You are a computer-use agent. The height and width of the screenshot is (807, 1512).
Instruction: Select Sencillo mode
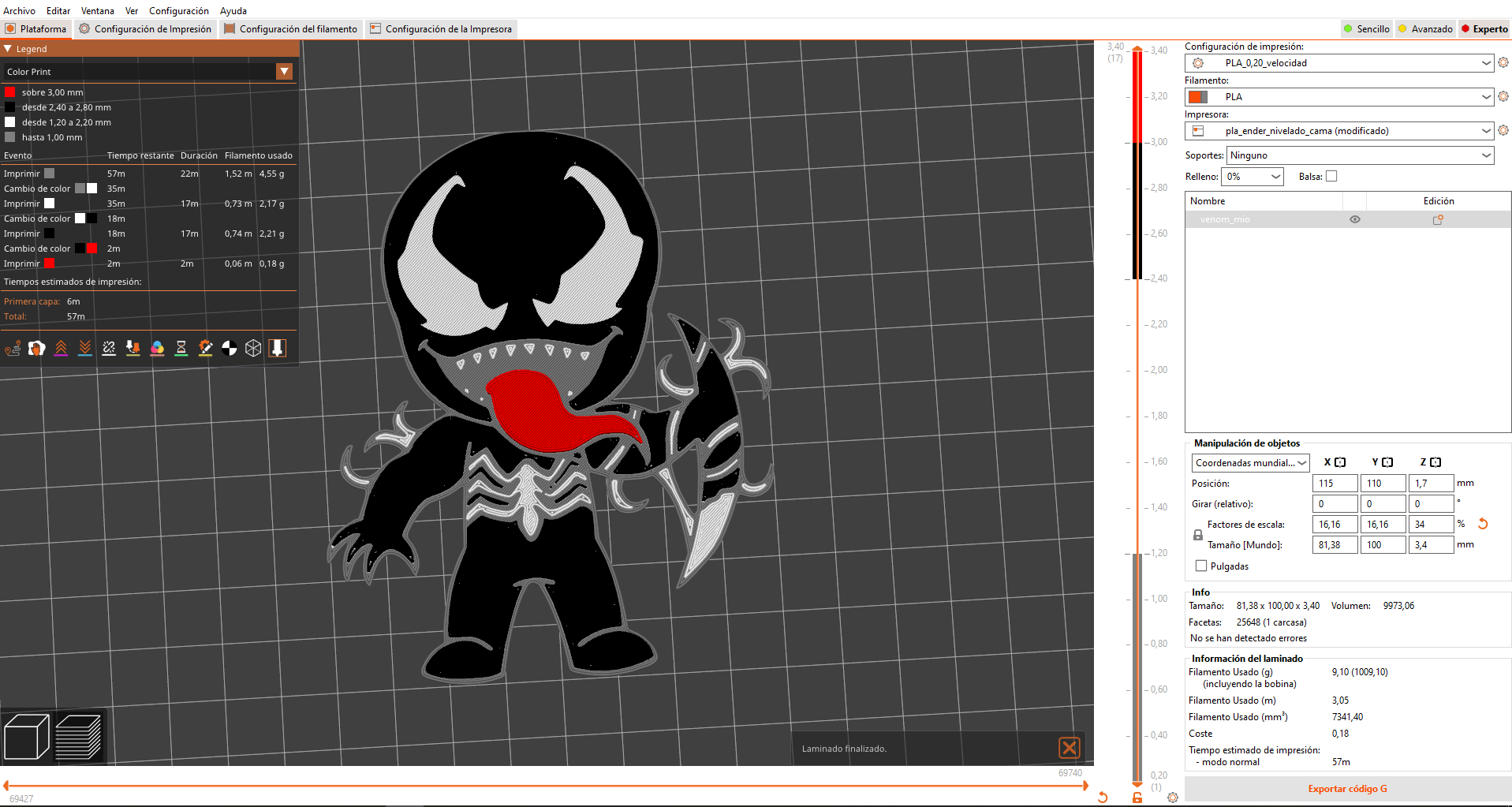pos(1367,28)
